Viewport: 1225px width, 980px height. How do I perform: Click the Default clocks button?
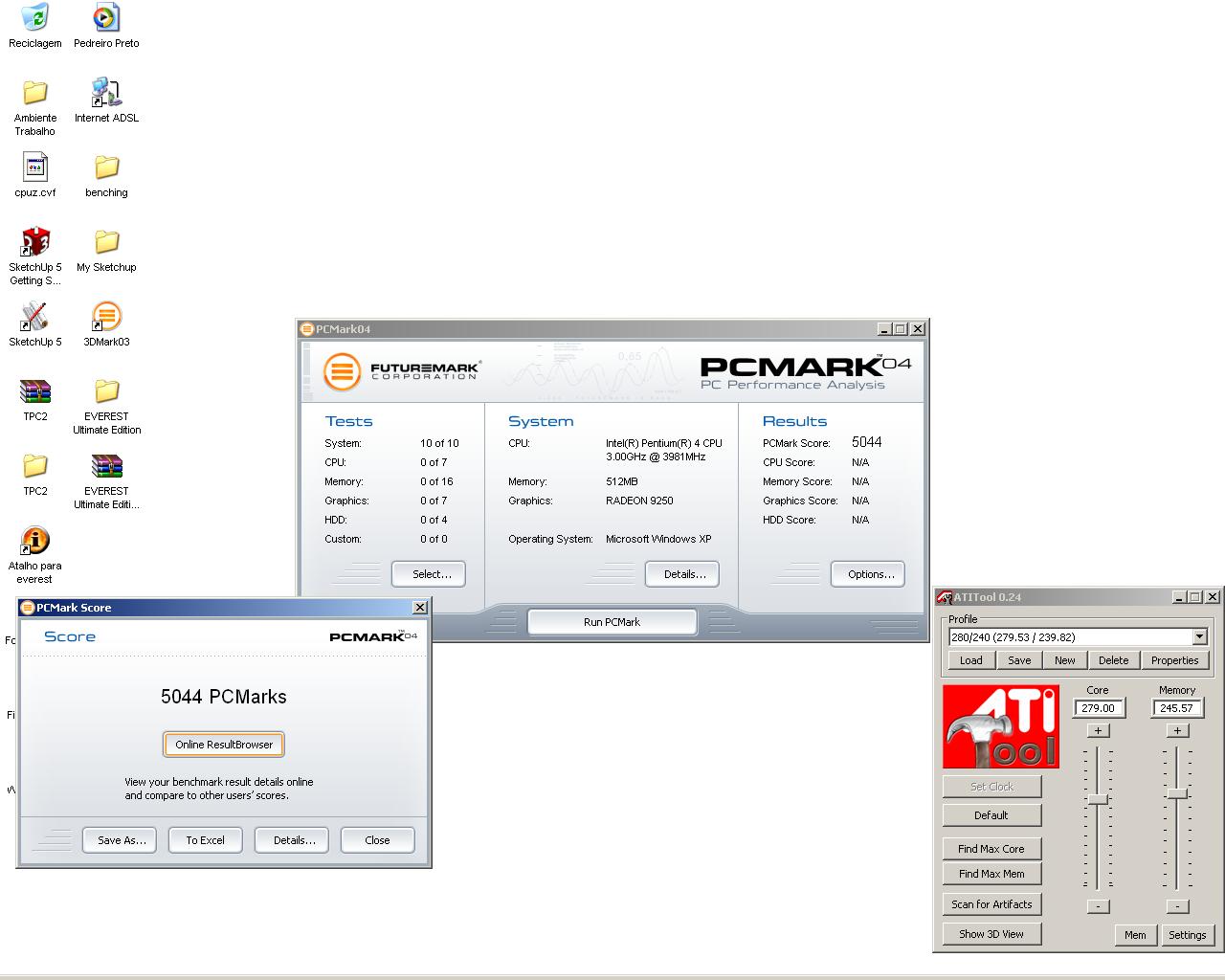pyautogui.click(x=991, y=815)
